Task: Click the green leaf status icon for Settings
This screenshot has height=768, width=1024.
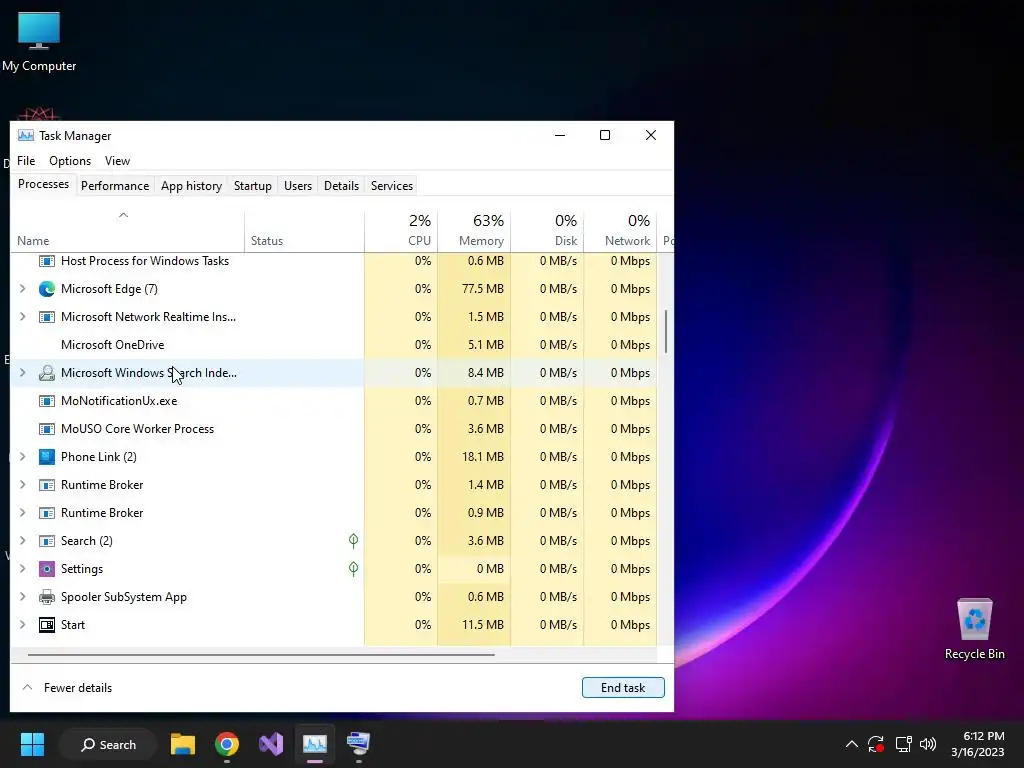Action: click(353, 568)
